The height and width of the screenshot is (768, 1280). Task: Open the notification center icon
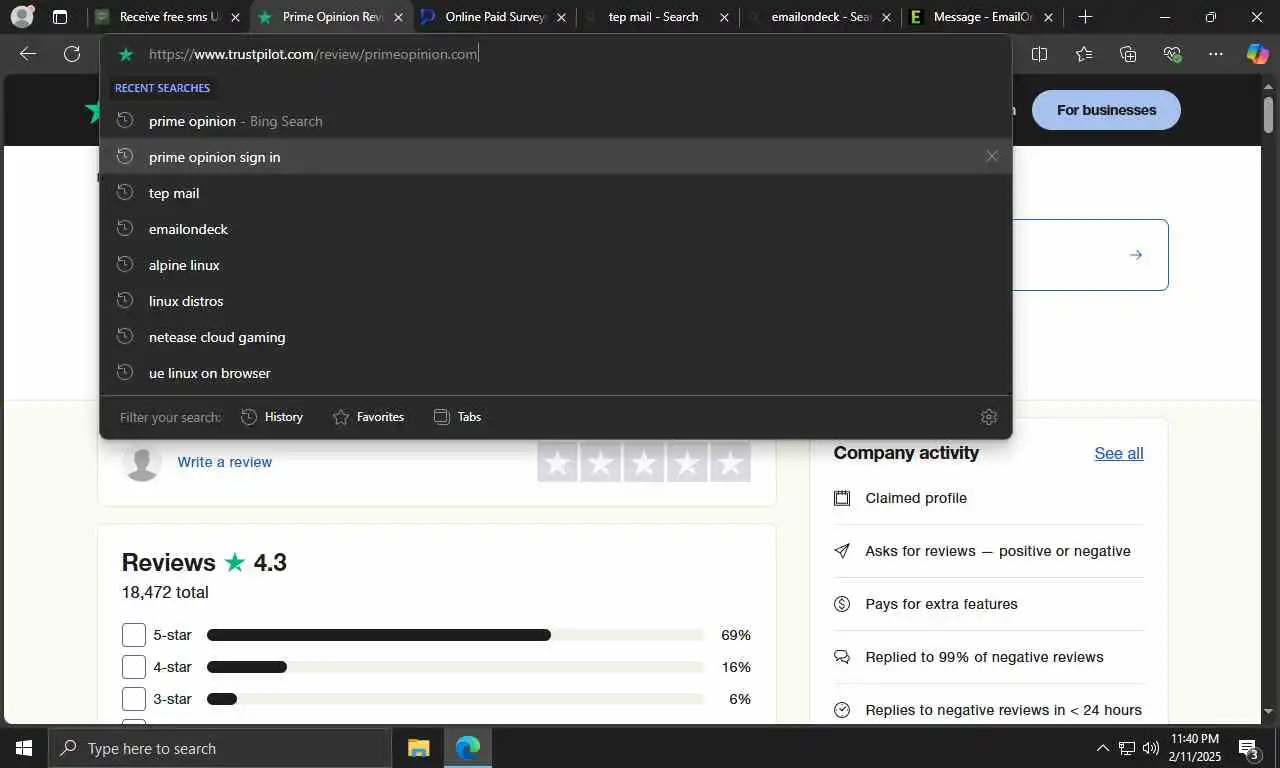1249,748
